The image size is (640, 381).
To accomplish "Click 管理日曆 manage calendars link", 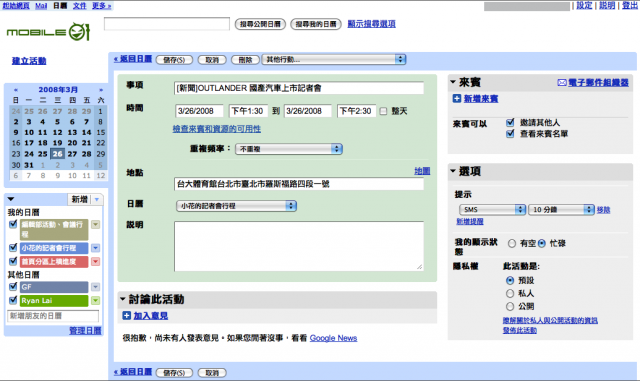I will pyautogui.click(x=85, y=331).
